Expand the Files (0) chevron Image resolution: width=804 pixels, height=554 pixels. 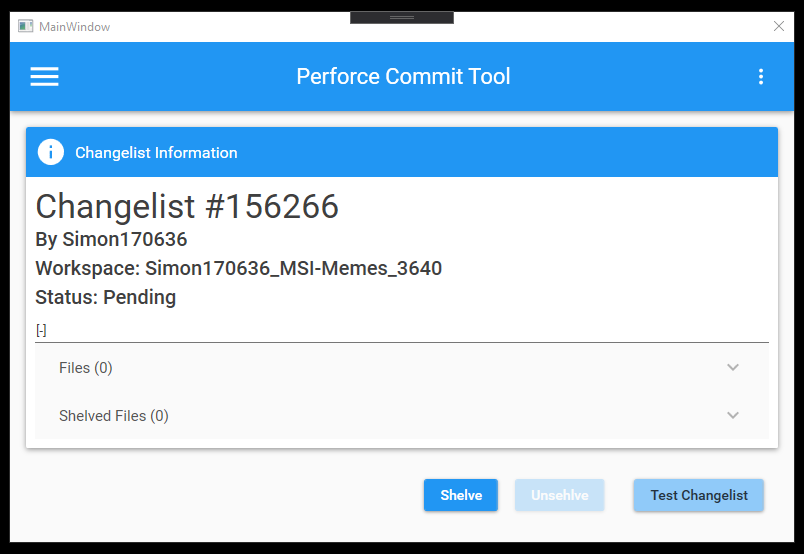pos(733,367)
